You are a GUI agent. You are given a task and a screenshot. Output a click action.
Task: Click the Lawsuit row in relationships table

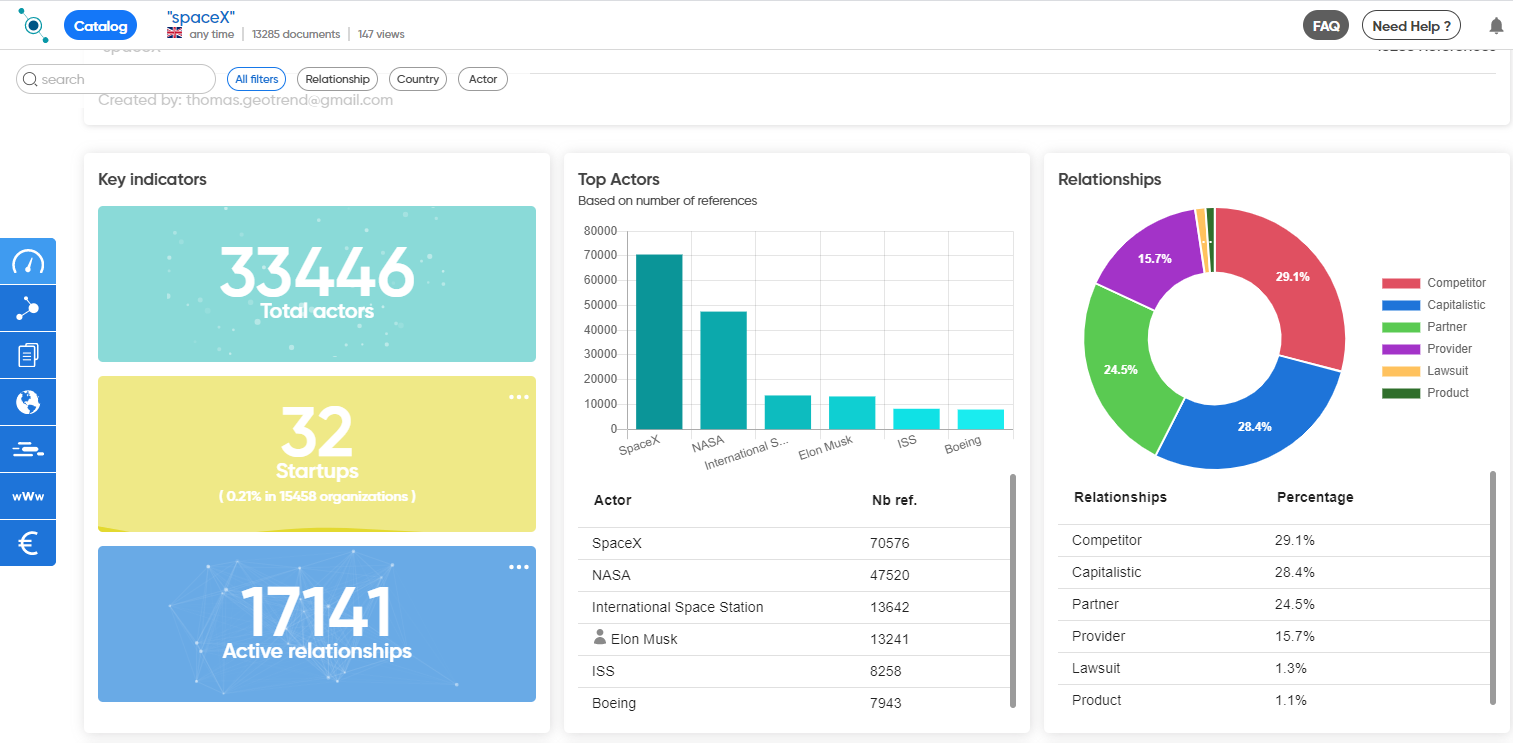coord(1274,668)
